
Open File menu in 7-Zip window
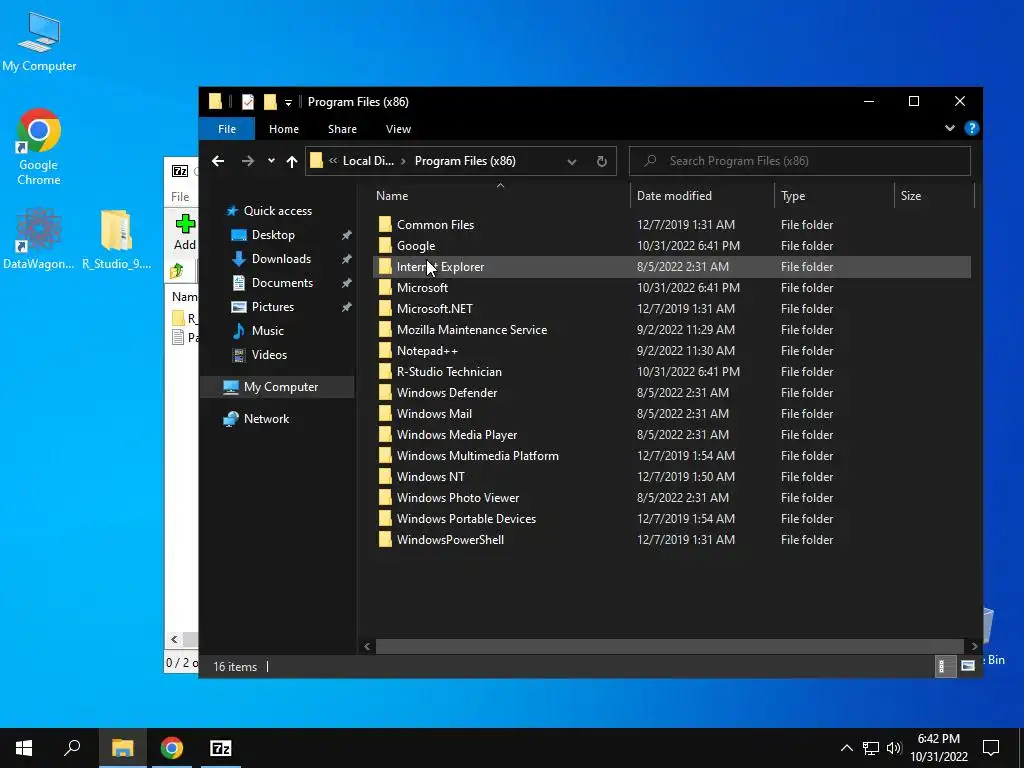(x=180, y=197)
